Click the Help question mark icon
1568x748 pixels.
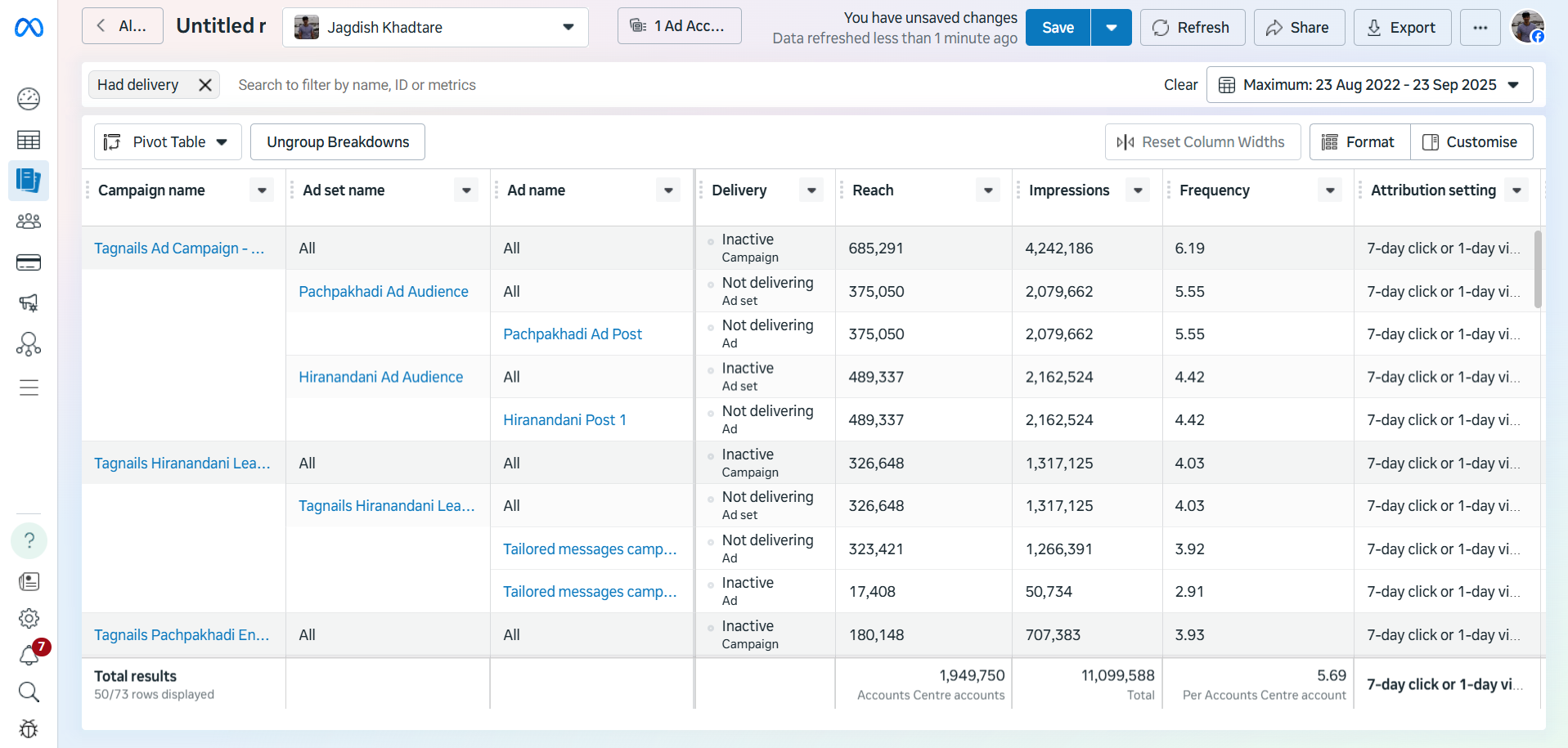coord(29,540)
